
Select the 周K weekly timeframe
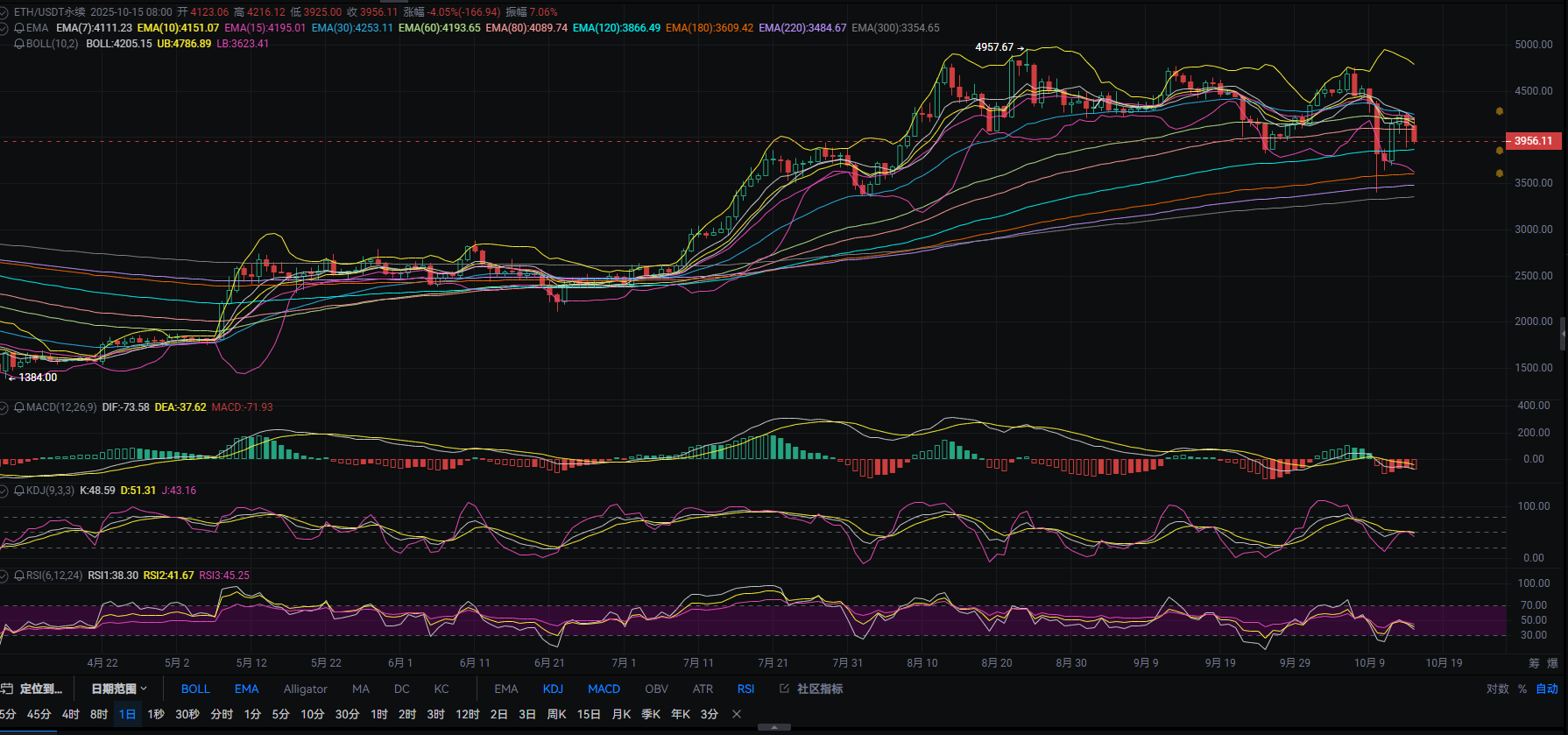click(x=556, y=714)
